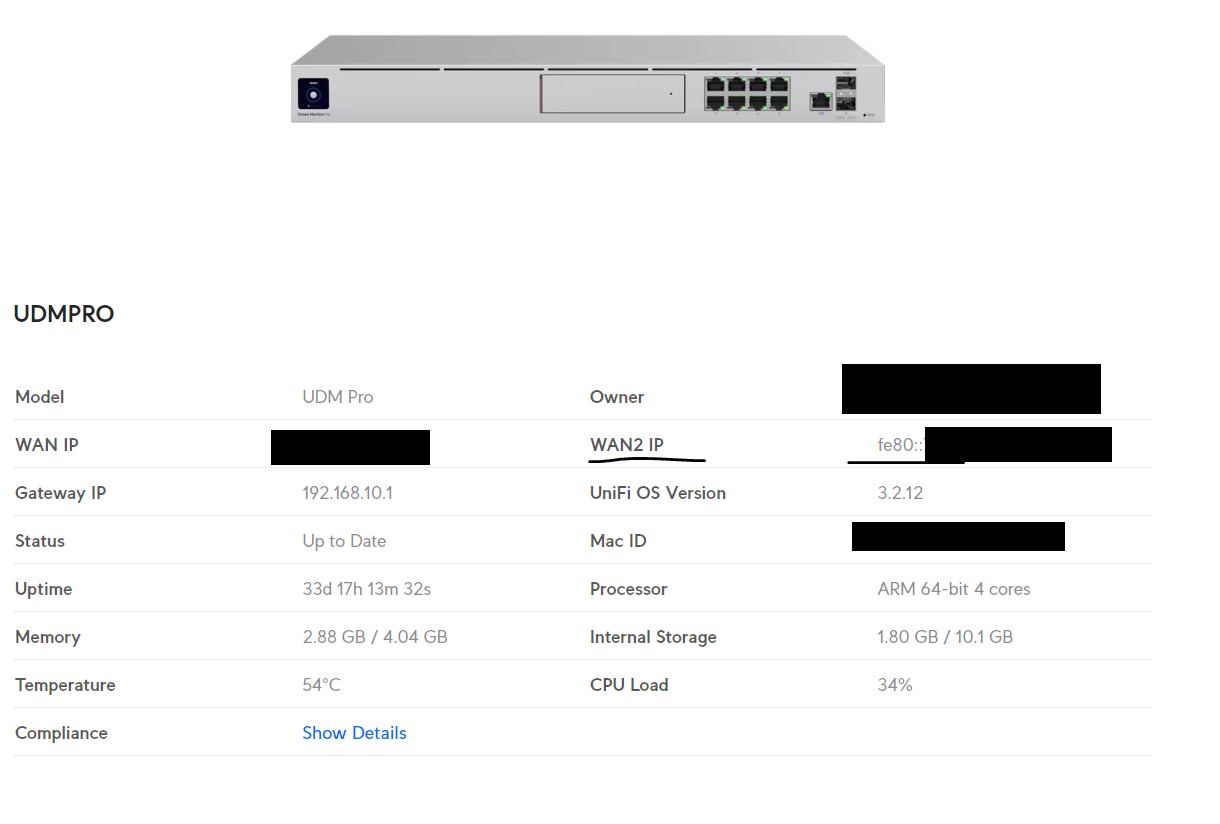Select the Model value 'UDM Pro'
The image size is (1220, 824).
click(x=338, y=397)
